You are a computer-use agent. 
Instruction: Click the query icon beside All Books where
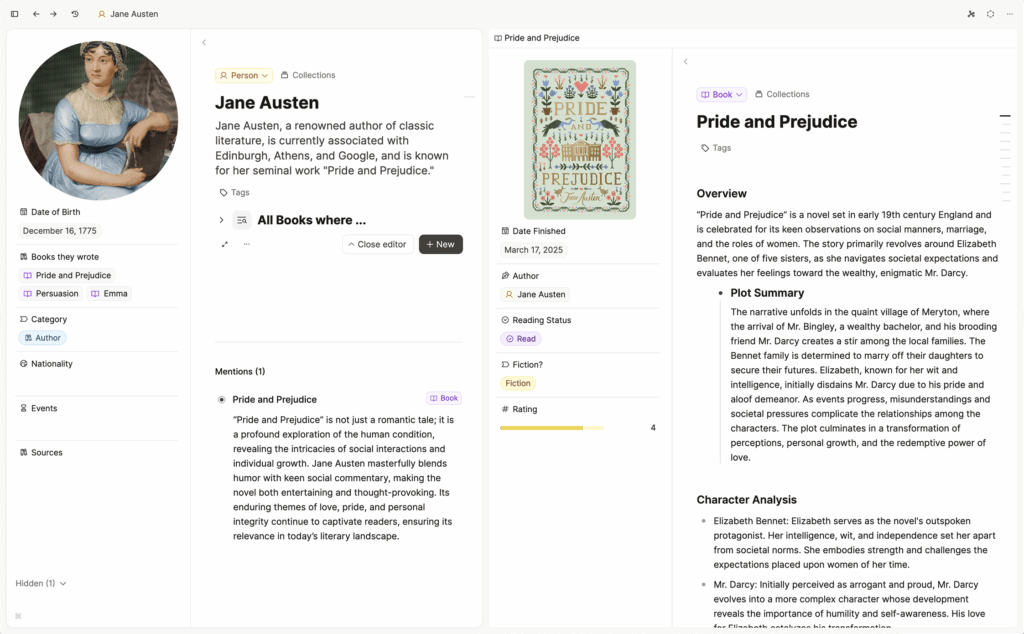click(242, 220)
